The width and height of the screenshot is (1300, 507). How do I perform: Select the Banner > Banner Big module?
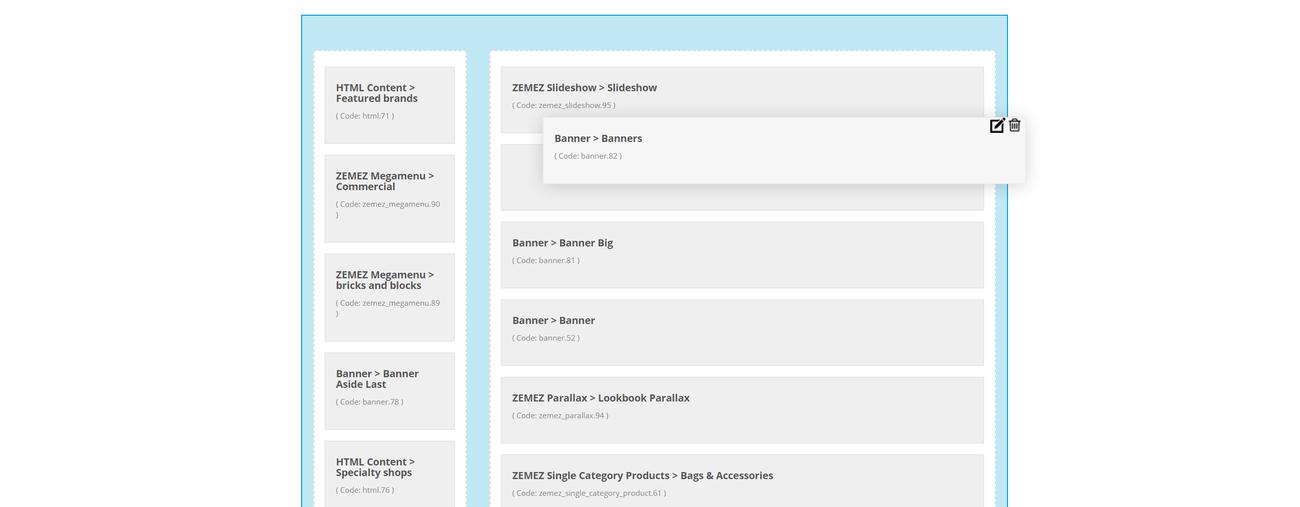pyautogui.click(x=742, y=255)
